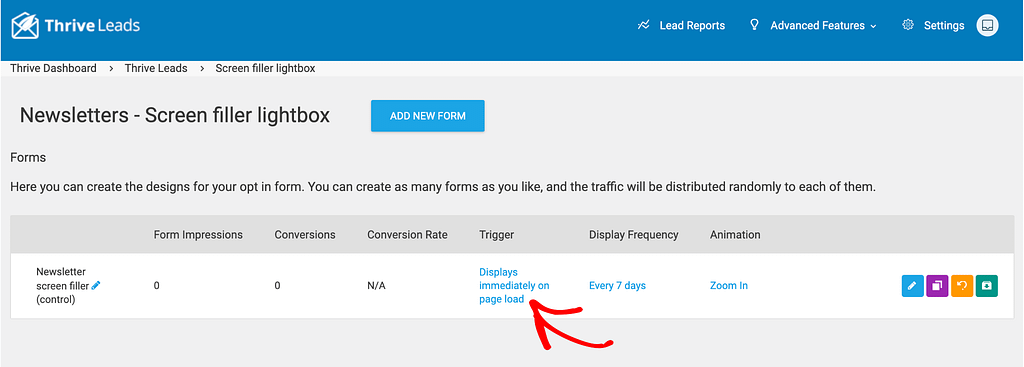Image resolution: width=1024 pixels, height=367 pixels.
Task: Click the ADD NEW FORM button
Action: click(428, 116)
